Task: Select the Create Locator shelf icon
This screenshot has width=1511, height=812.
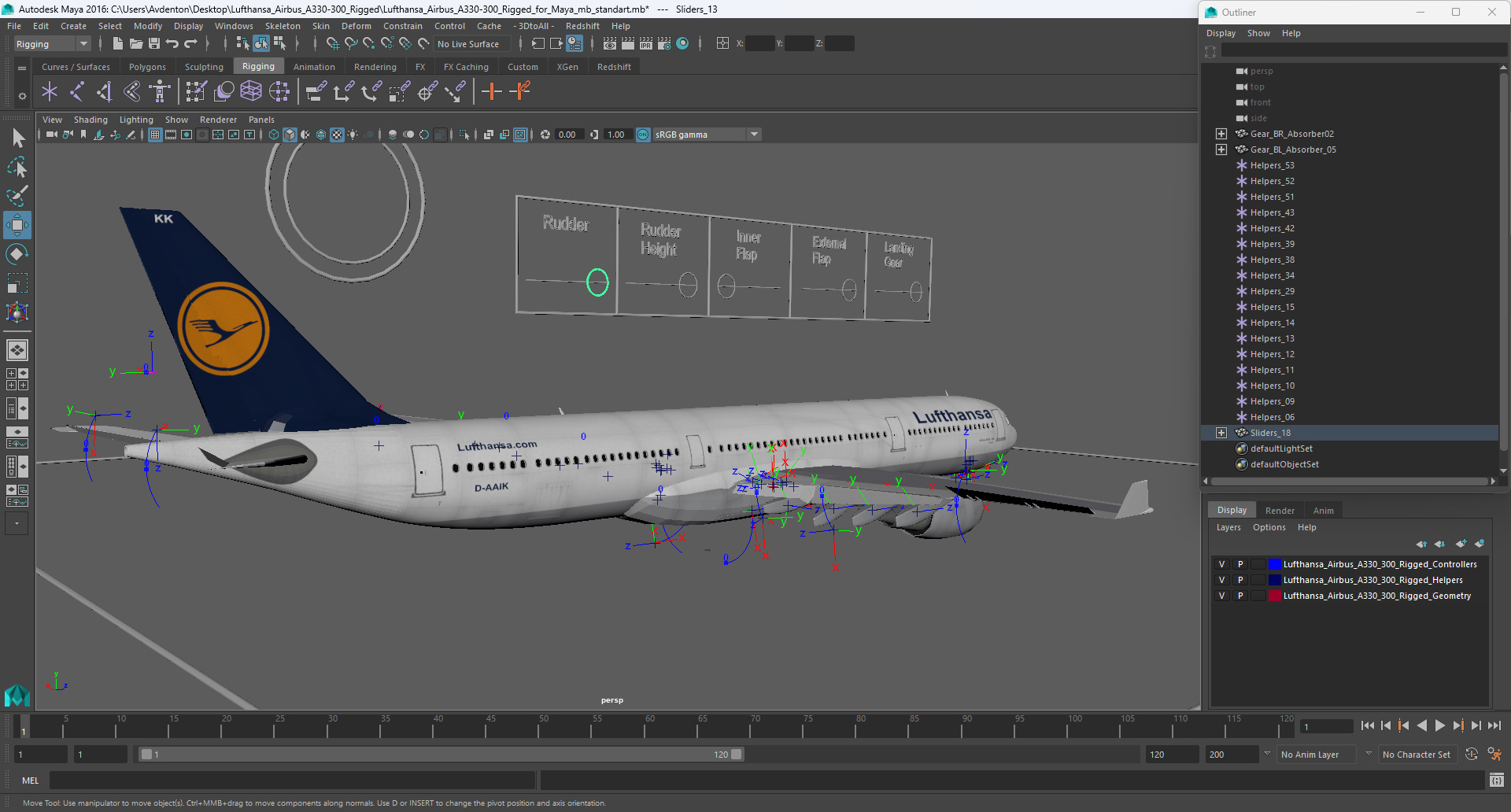Action: point(50,92)
